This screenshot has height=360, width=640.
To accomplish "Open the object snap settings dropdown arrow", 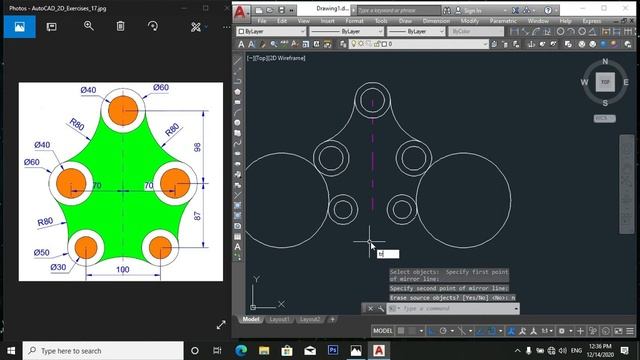I will coord(500,331).
